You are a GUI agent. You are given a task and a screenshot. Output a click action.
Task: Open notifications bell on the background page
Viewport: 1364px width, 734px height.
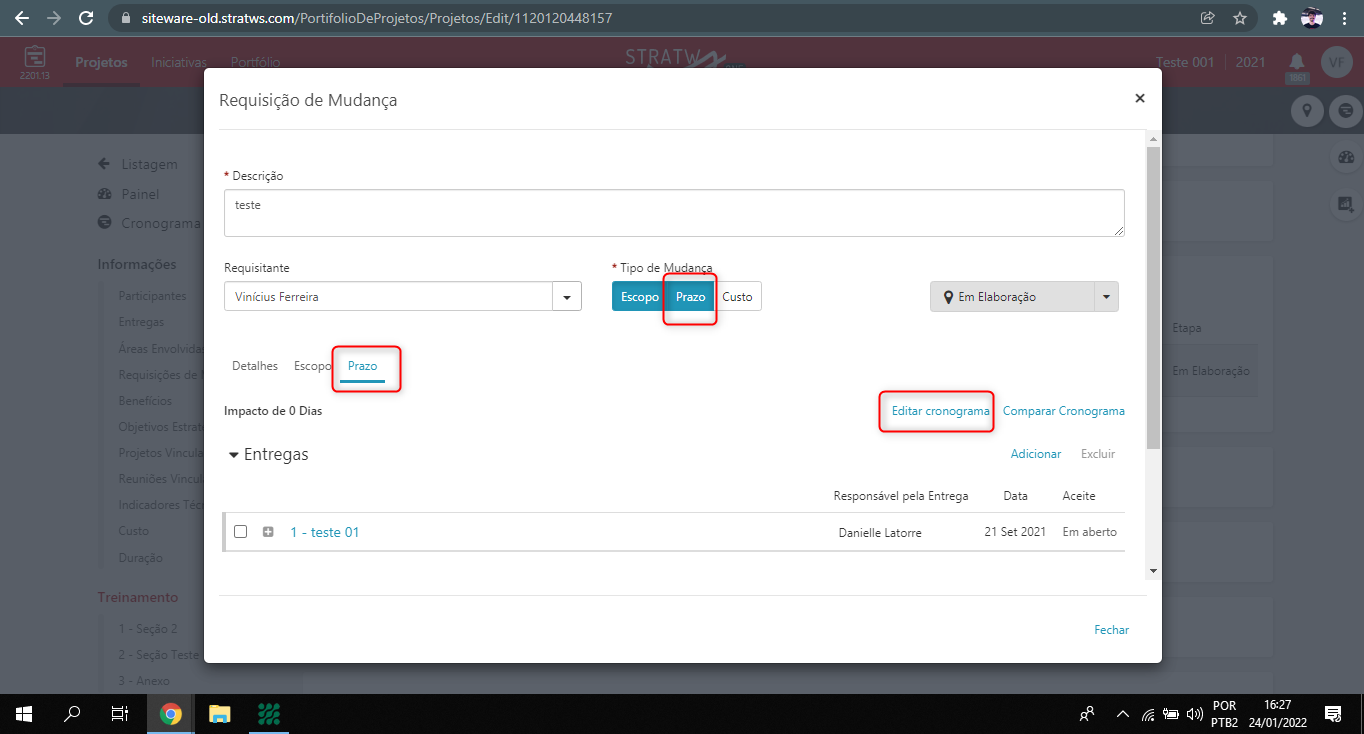point(1296,62)
